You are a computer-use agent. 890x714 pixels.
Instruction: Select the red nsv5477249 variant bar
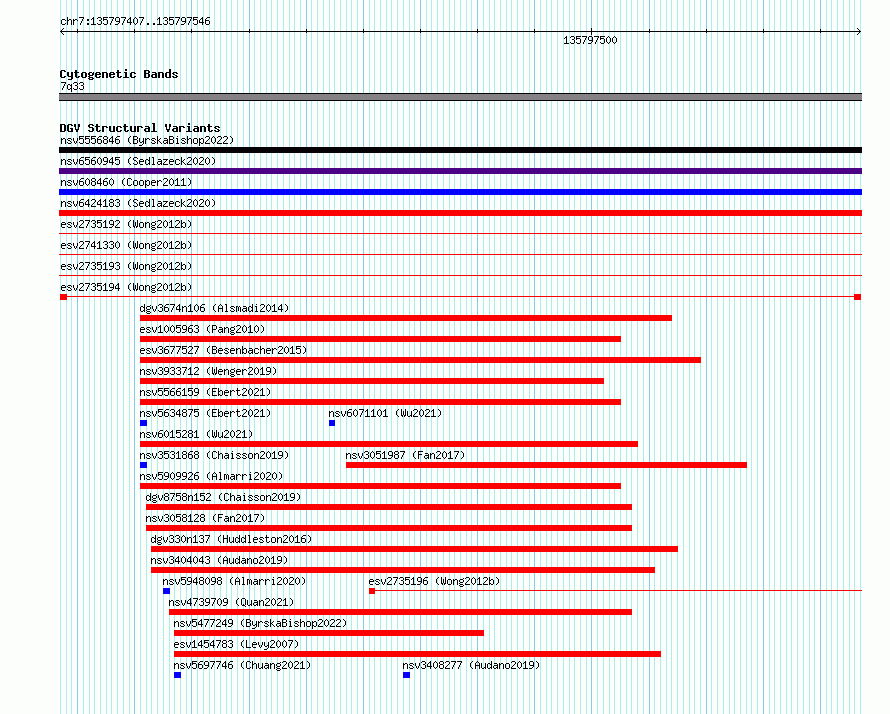coord(329,633)
